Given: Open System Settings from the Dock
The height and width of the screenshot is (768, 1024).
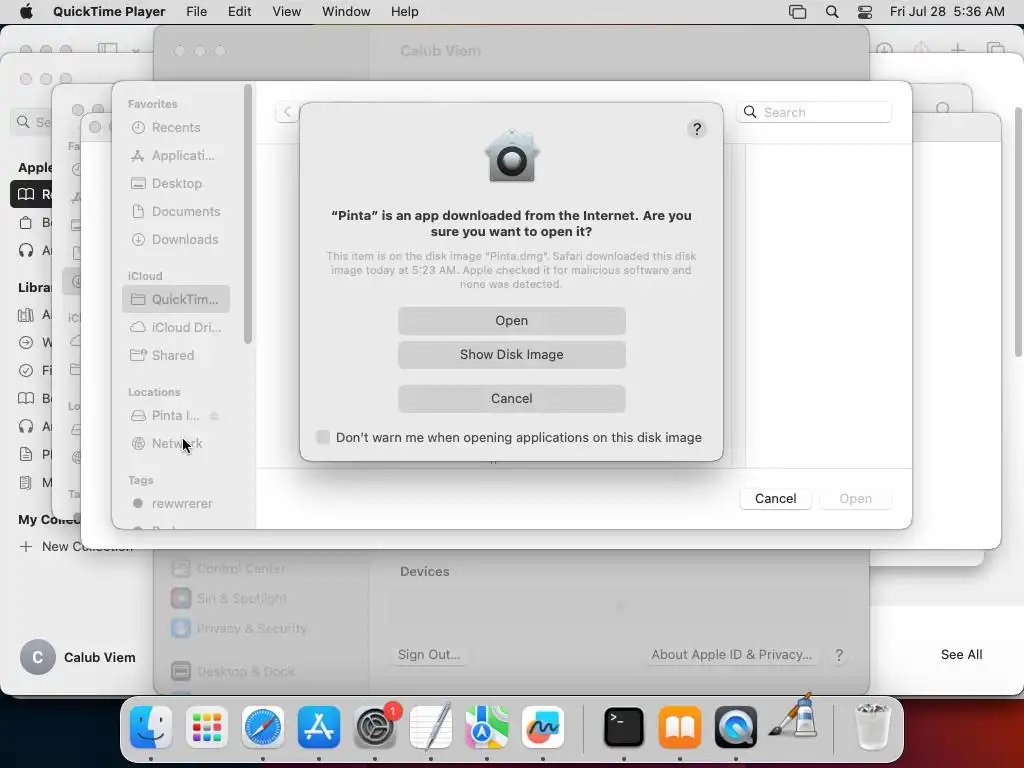Looking at the screenshot, I should 375,727.
